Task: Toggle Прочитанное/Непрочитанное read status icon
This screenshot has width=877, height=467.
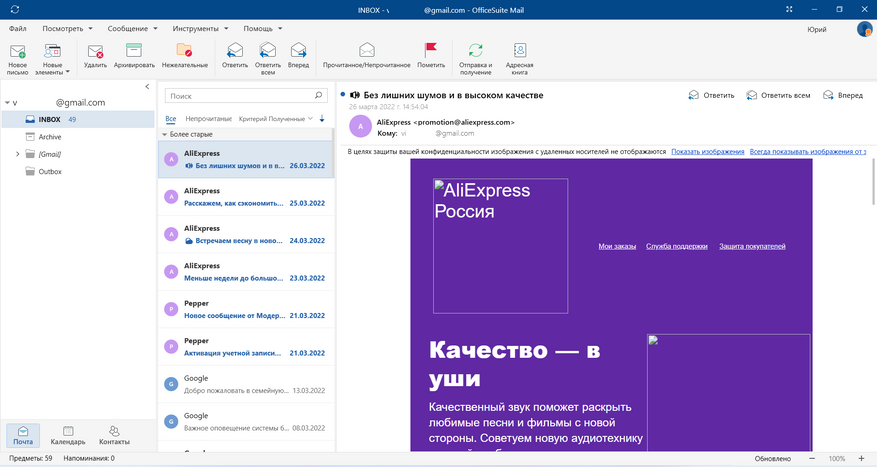Action: 366,50
